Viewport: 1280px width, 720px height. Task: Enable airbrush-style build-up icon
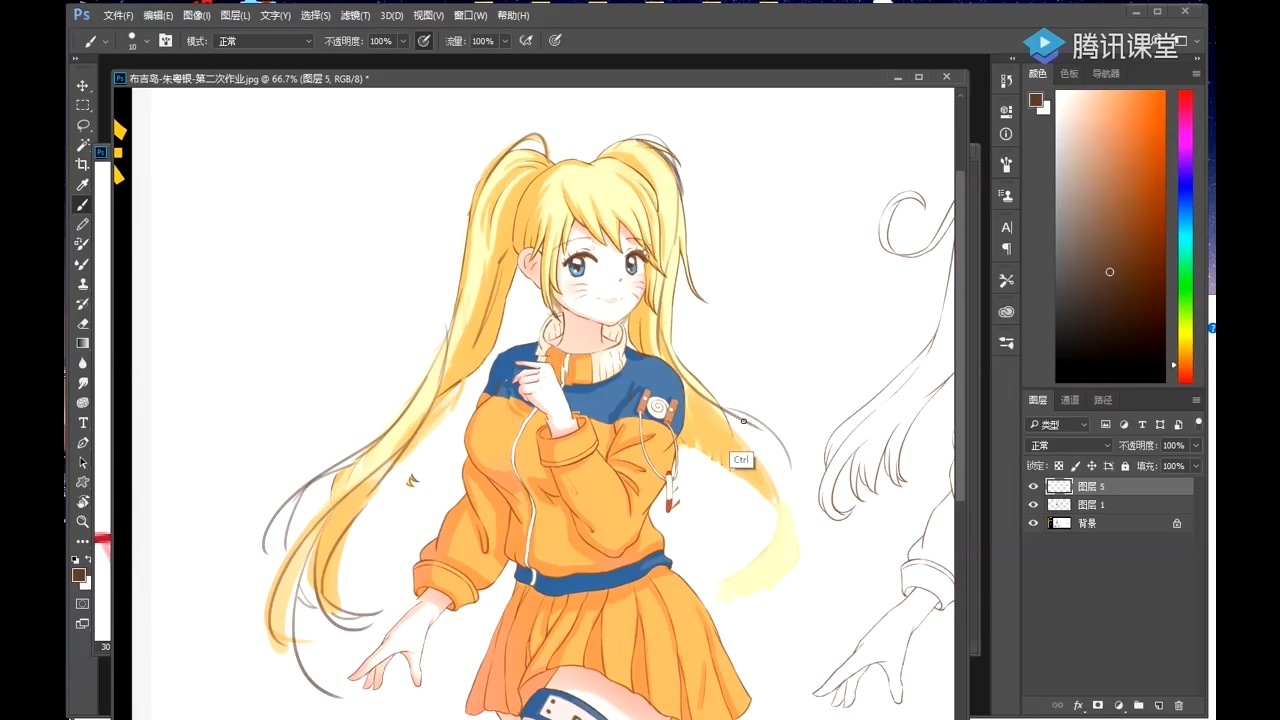pyautogui.click(x=526, y=41)
